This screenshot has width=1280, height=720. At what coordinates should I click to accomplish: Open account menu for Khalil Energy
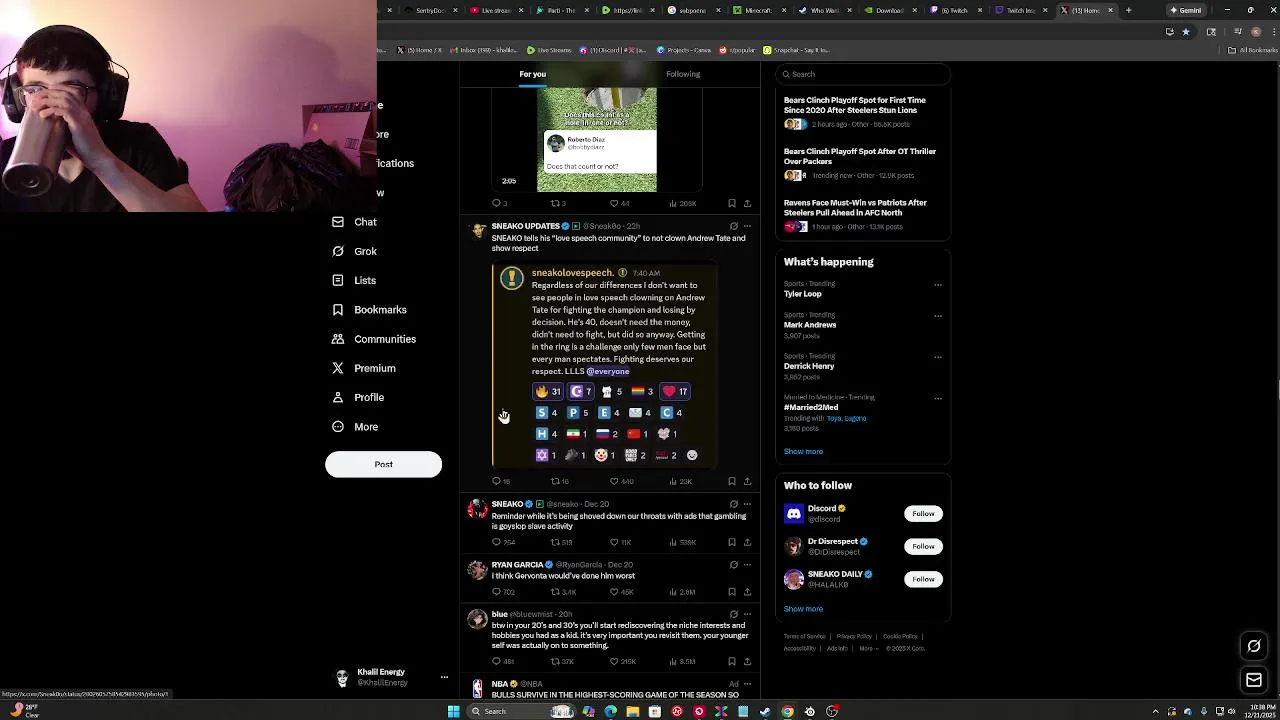390,678
